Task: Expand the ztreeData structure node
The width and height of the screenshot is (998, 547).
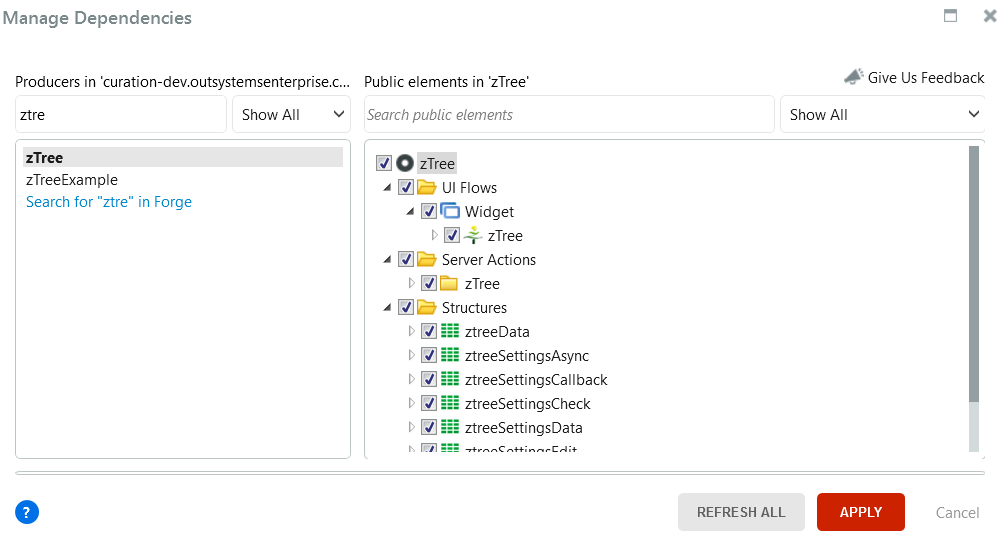Action: click(411, 331)
